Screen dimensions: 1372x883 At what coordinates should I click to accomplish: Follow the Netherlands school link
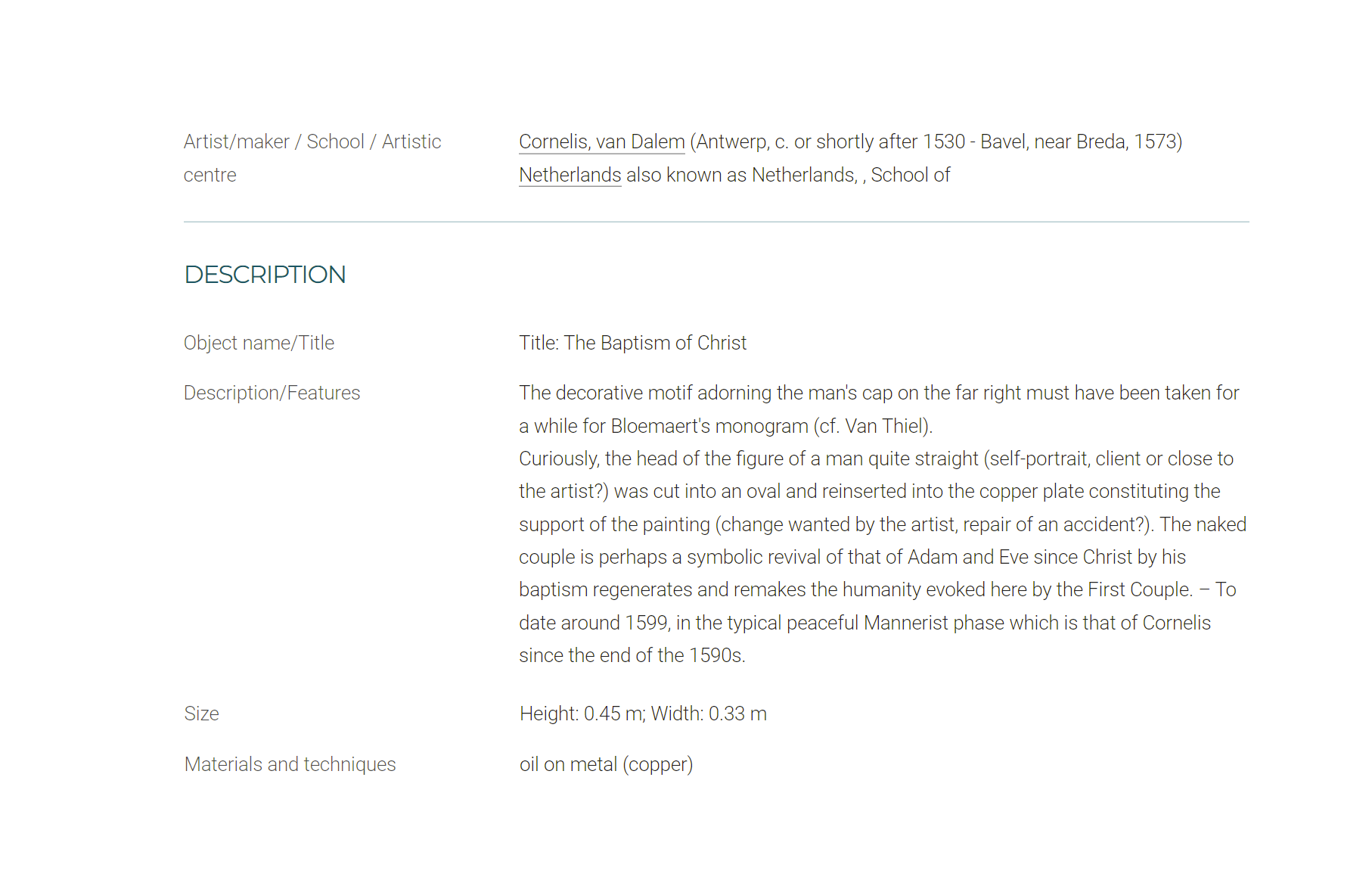coord(570,175)
